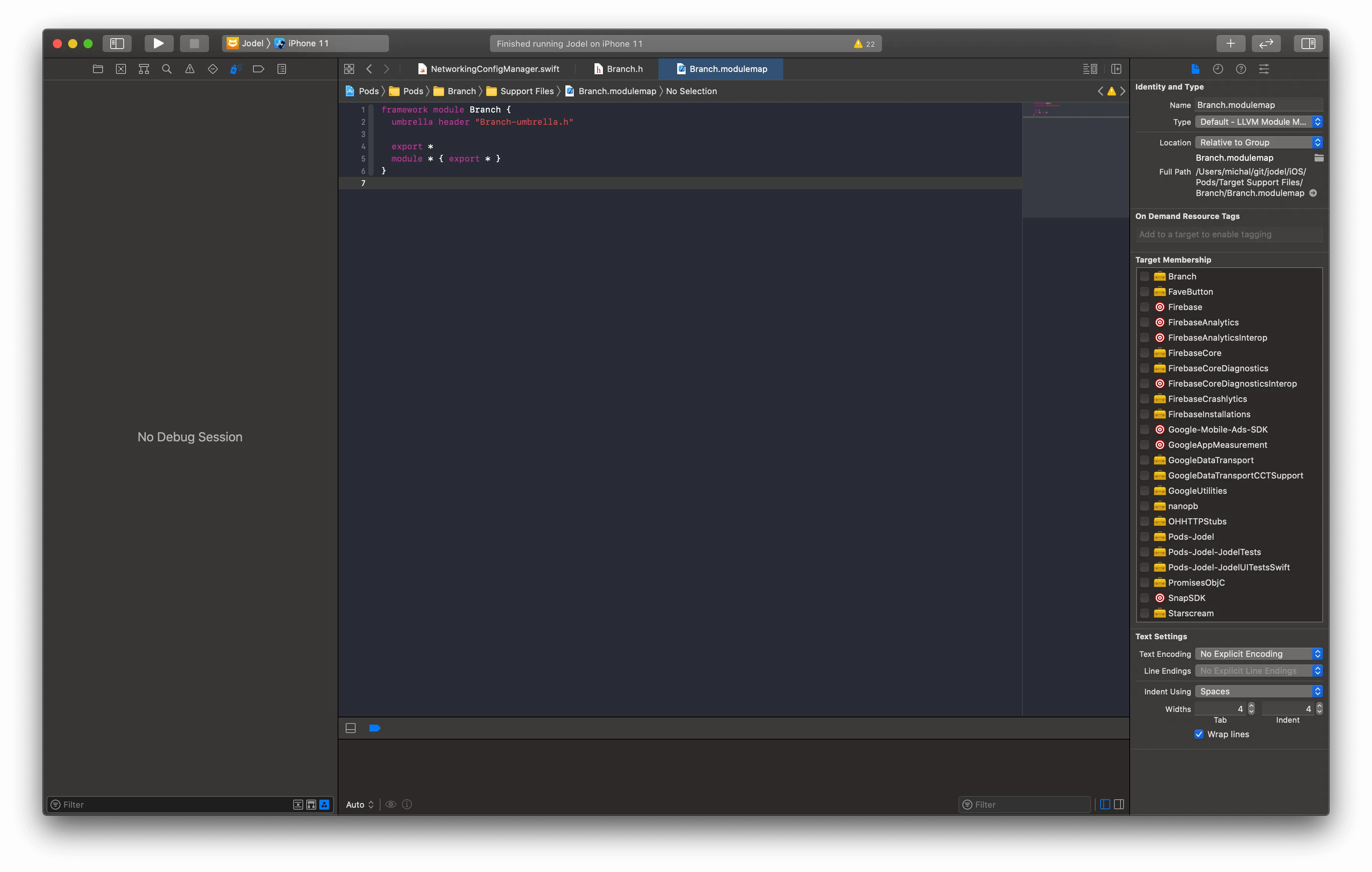Check Pods-Jodel target membership

point(1144,537)
